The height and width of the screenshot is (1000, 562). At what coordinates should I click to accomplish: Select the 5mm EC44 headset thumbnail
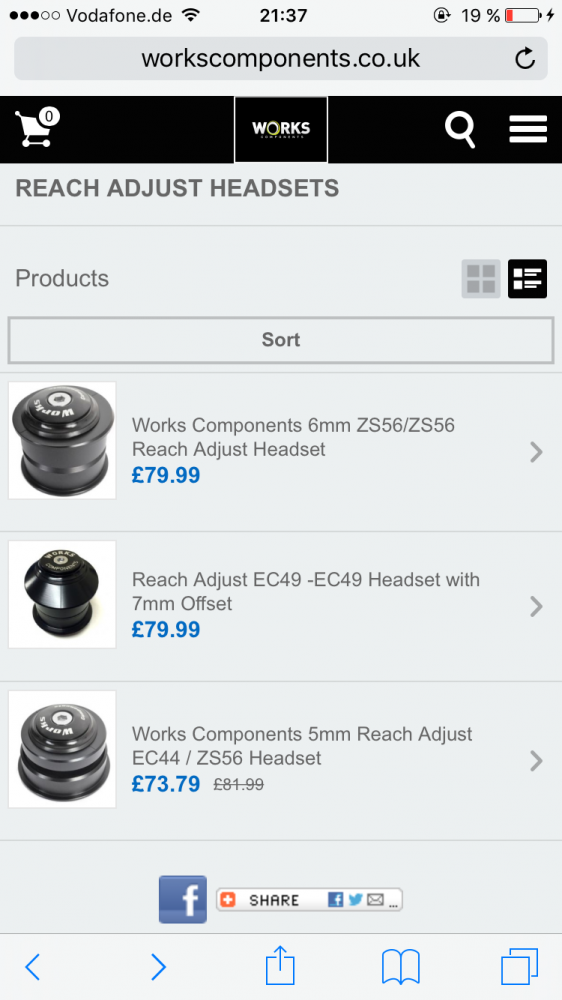click(62, 749)
